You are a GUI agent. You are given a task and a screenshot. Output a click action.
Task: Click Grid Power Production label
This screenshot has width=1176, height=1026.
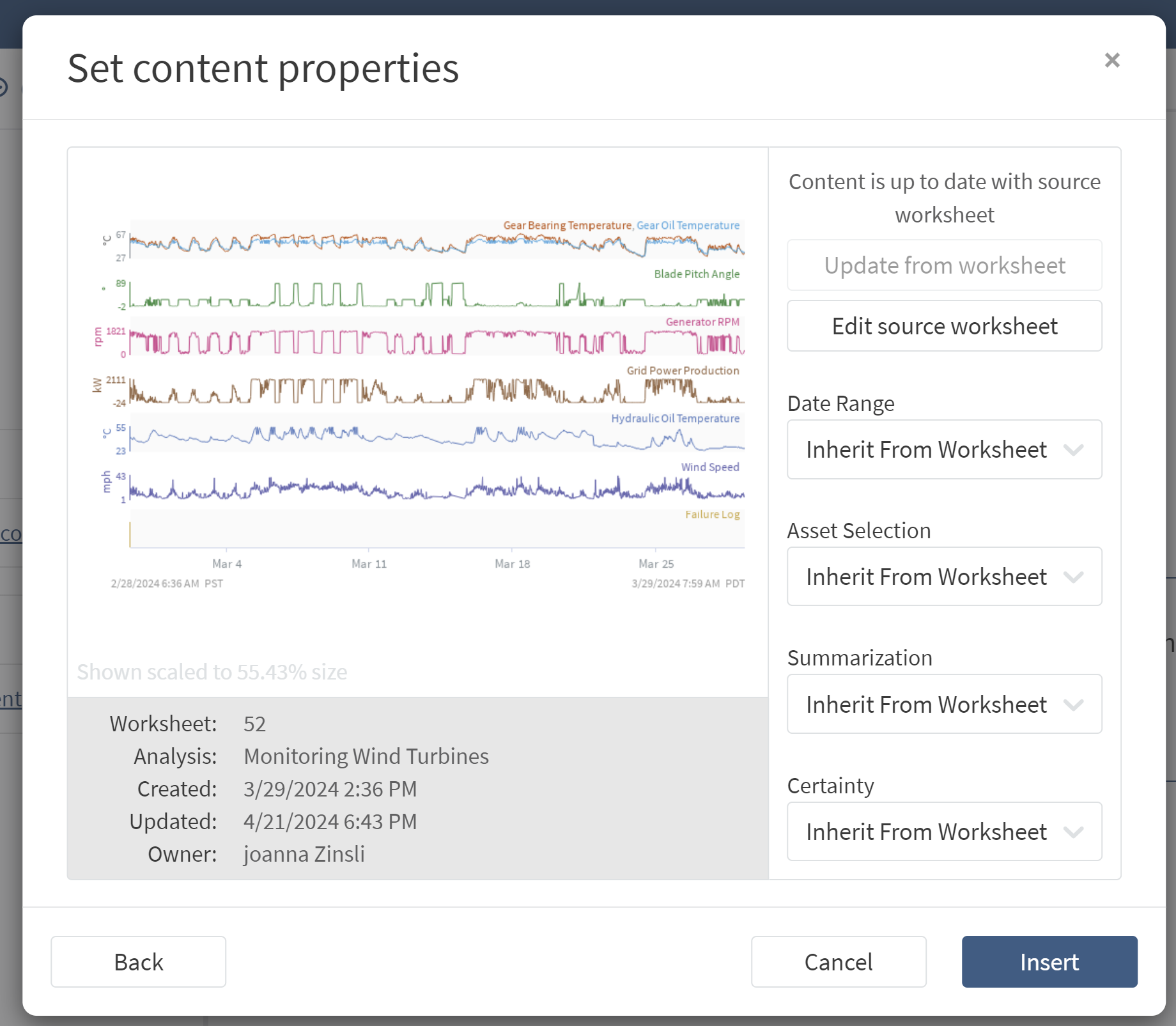click(683, 371)
